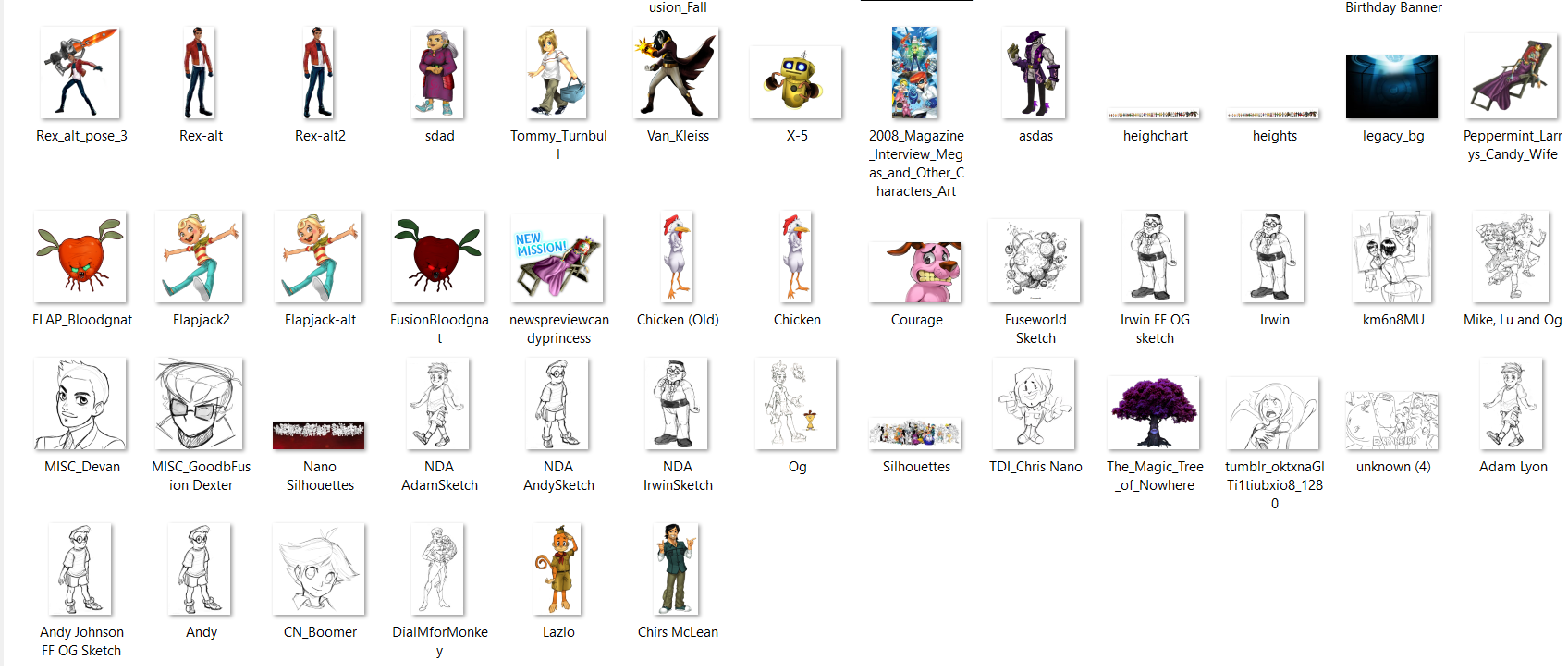Select the 2008_Magazine_Interview magazine cover thumbnail

point(915,73)
